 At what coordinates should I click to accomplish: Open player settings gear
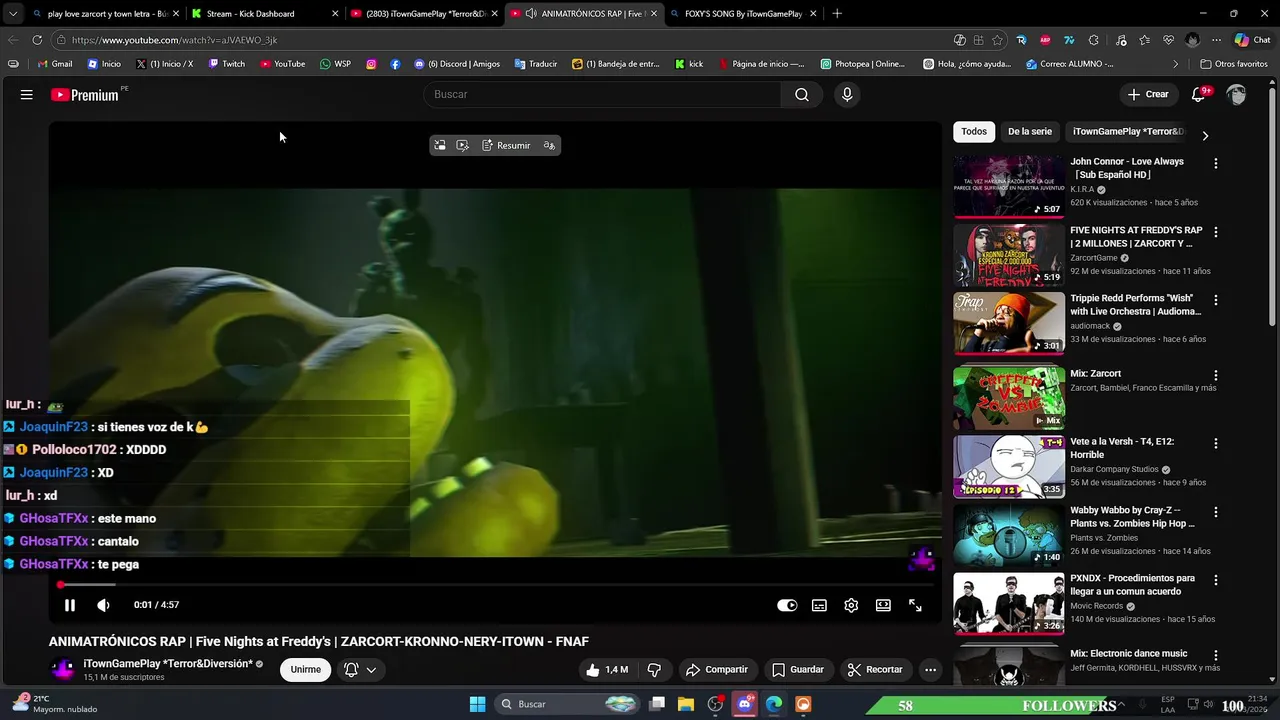click(x=851, y=605)
